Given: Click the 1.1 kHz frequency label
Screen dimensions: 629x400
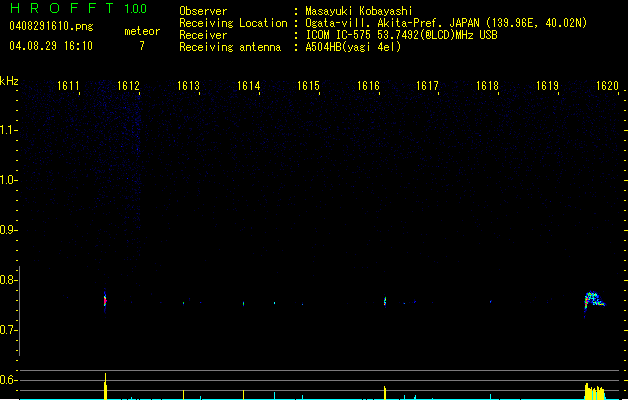Looking at the screenshot, I should coord(8,130).
